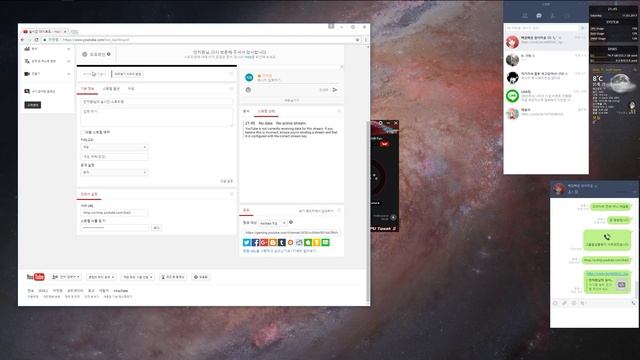Click the stream key field

point(114,228)
